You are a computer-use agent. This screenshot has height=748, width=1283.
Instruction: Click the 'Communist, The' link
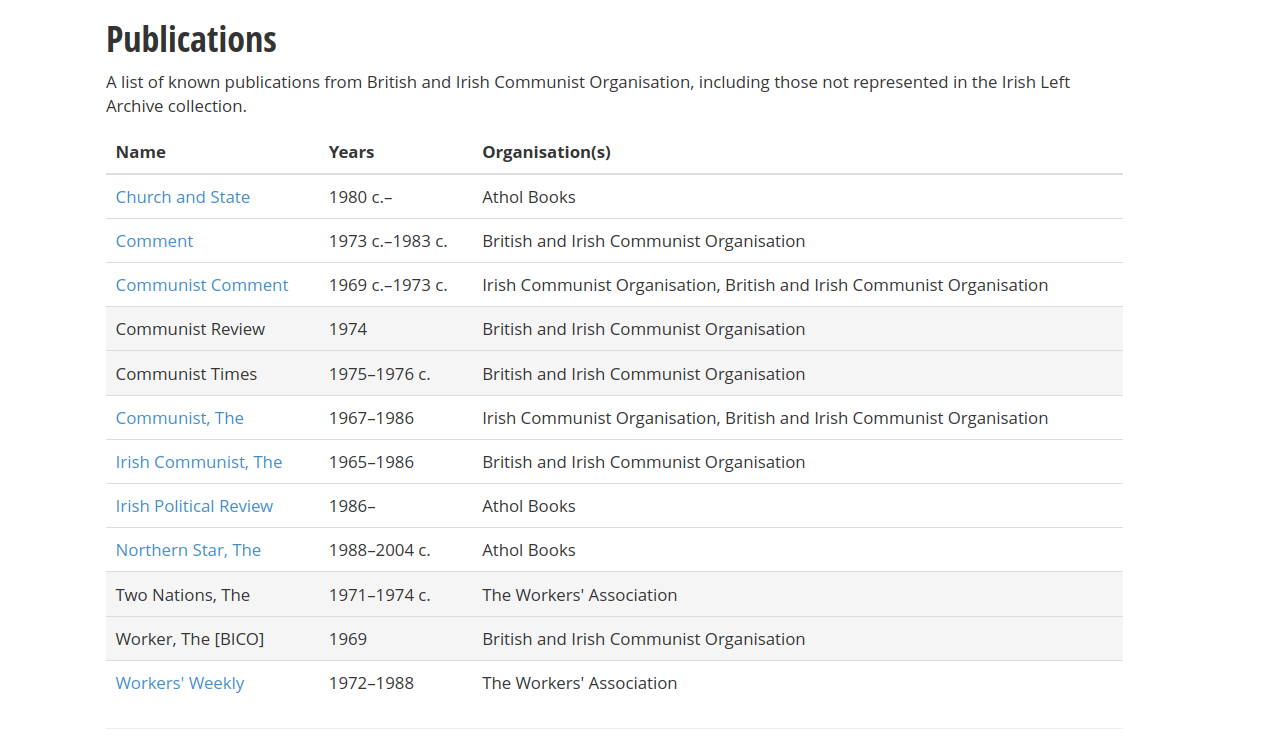[x=179, y=418]
